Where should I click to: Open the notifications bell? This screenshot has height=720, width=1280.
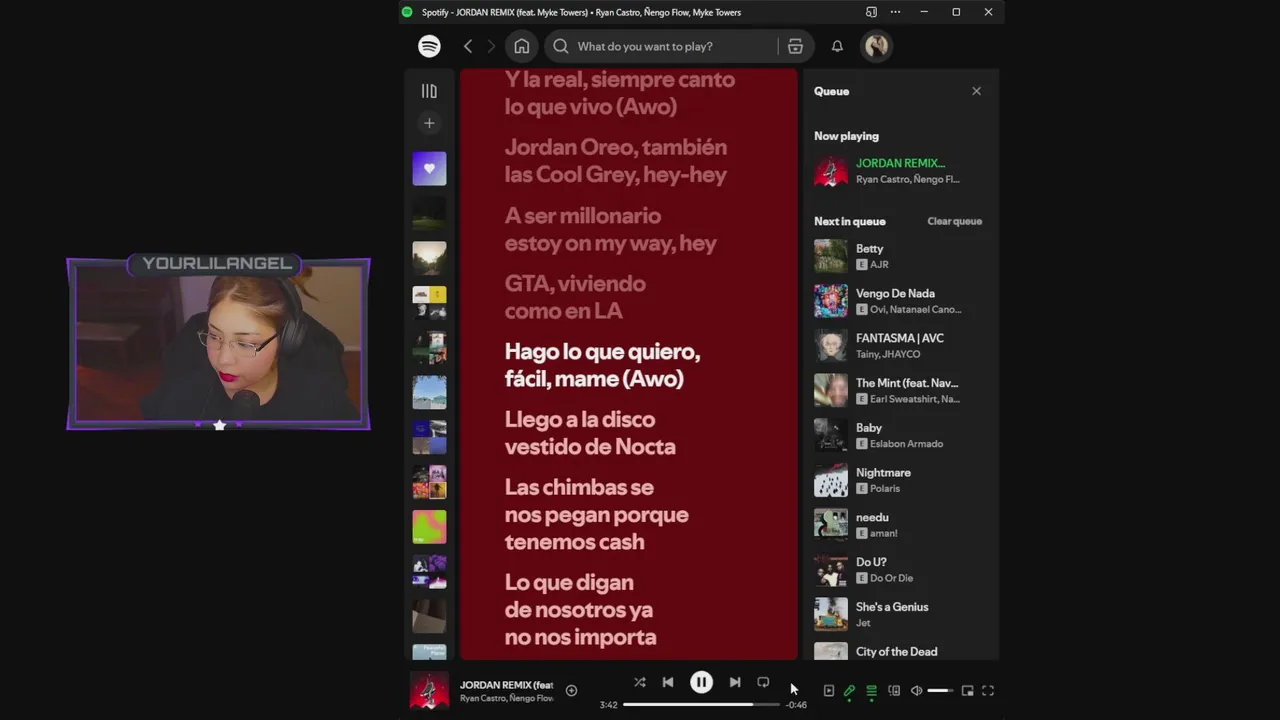(x=837, y=46)
